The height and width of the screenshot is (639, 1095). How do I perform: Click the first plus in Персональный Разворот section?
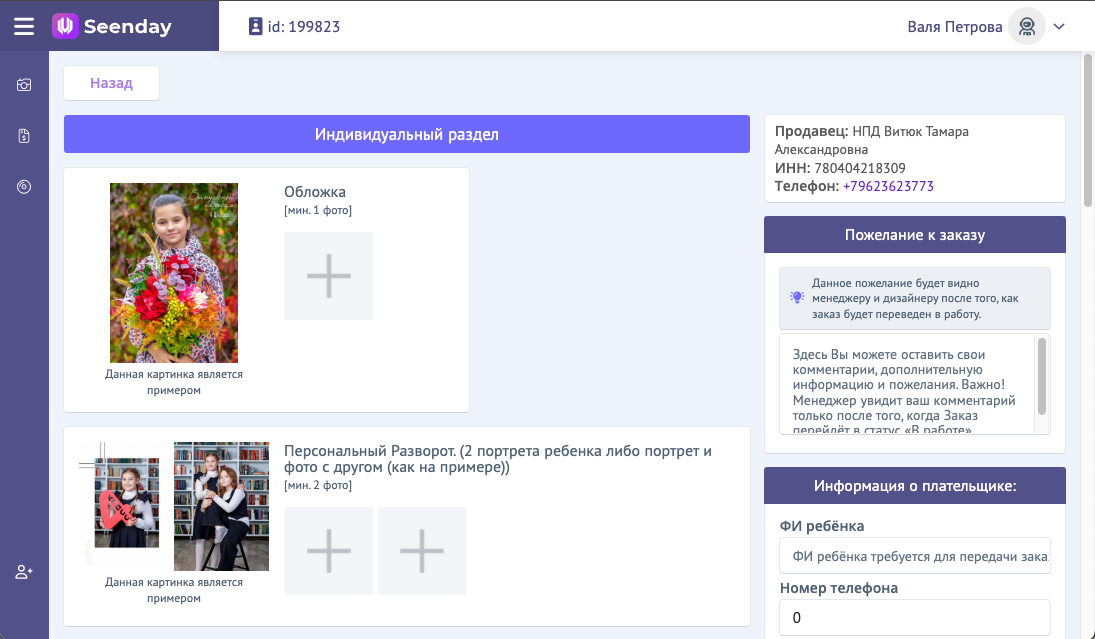[328, 551]
